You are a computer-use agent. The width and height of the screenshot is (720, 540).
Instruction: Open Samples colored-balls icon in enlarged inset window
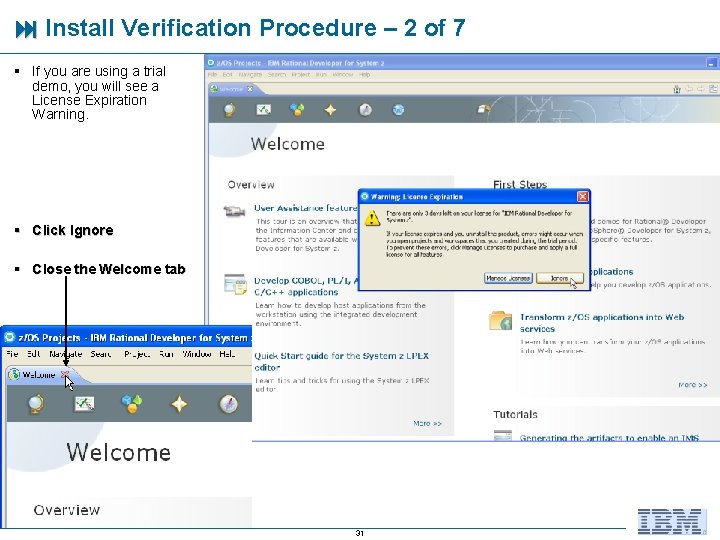click(x=132, y=404)
